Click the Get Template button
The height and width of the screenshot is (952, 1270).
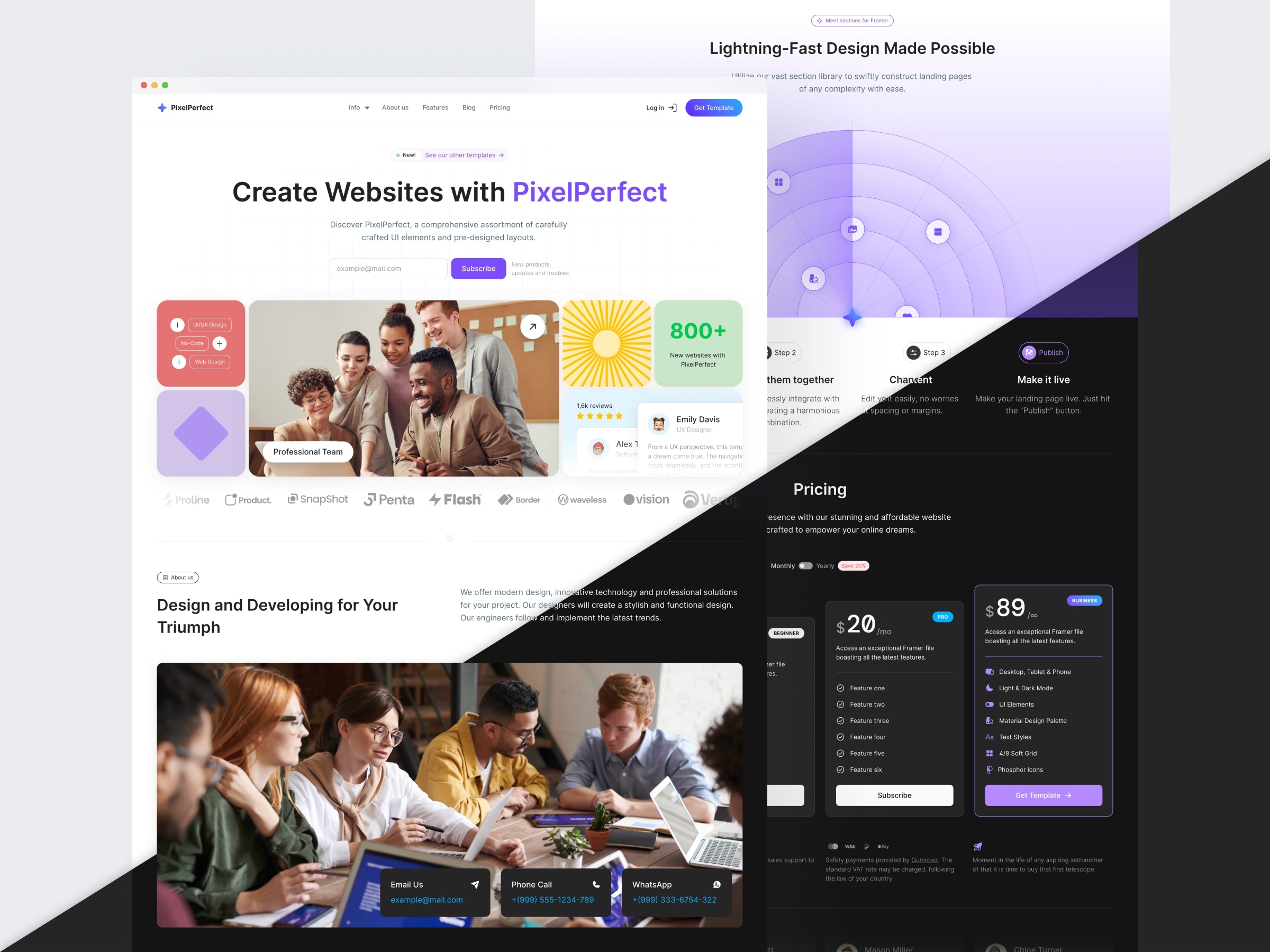click(x=713, y=107)
